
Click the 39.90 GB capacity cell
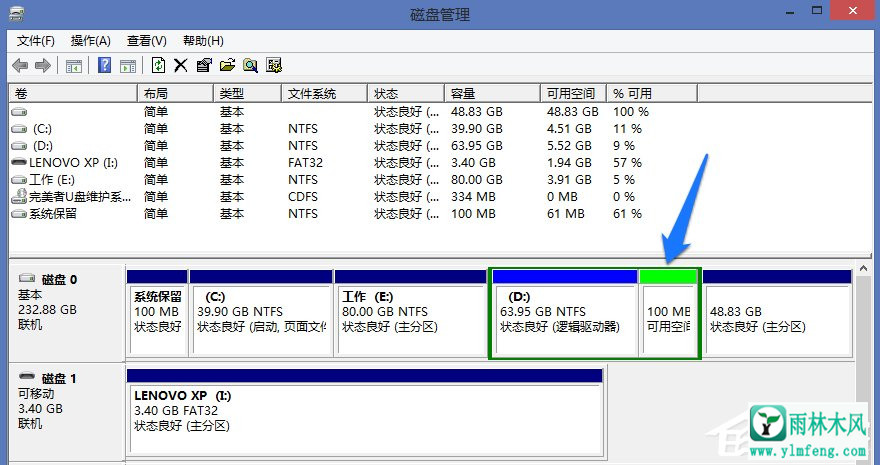tap(476, 129)
